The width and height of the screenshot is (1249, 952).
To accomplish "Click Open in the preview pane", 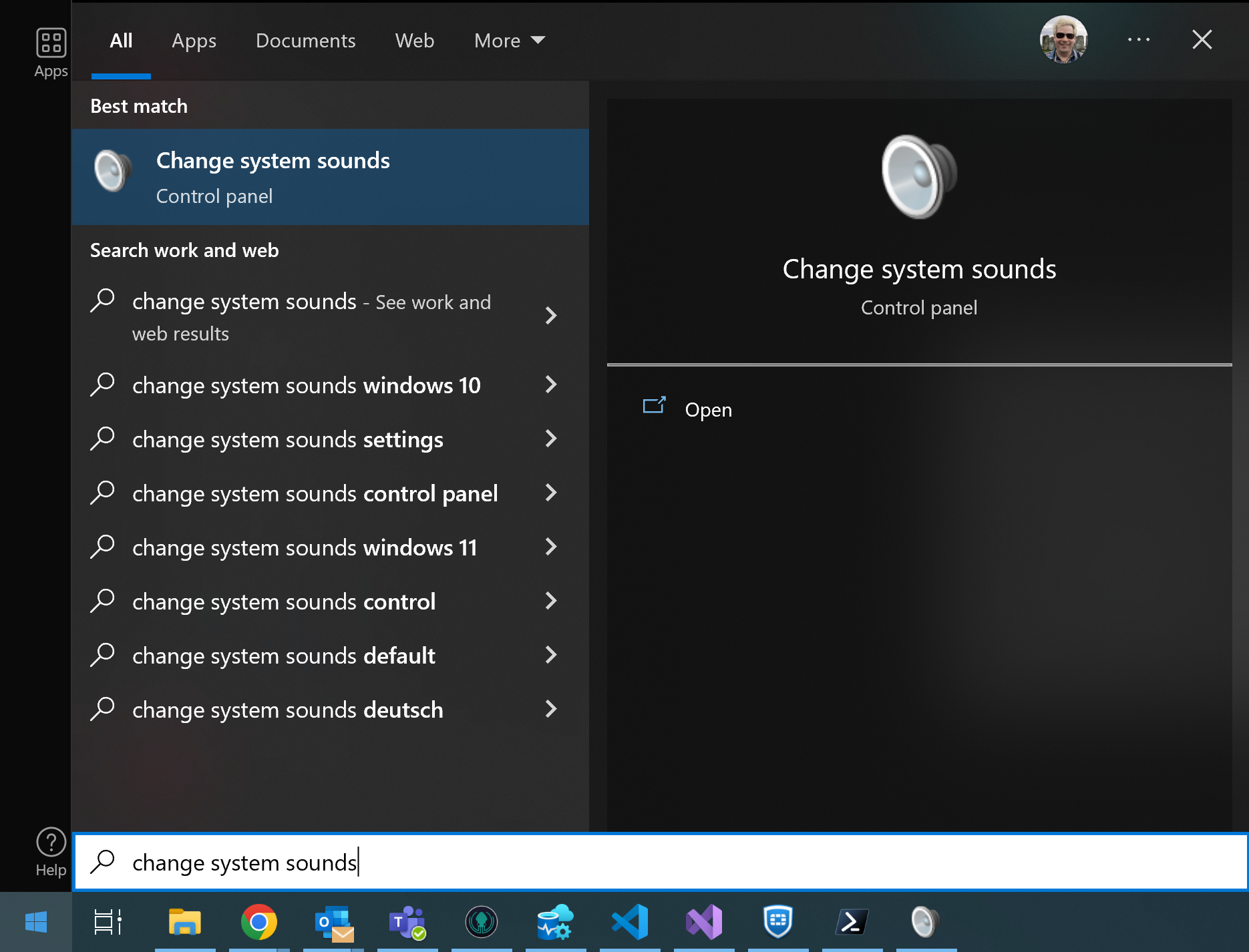I will pyautogui.click(x=708, y=409).
